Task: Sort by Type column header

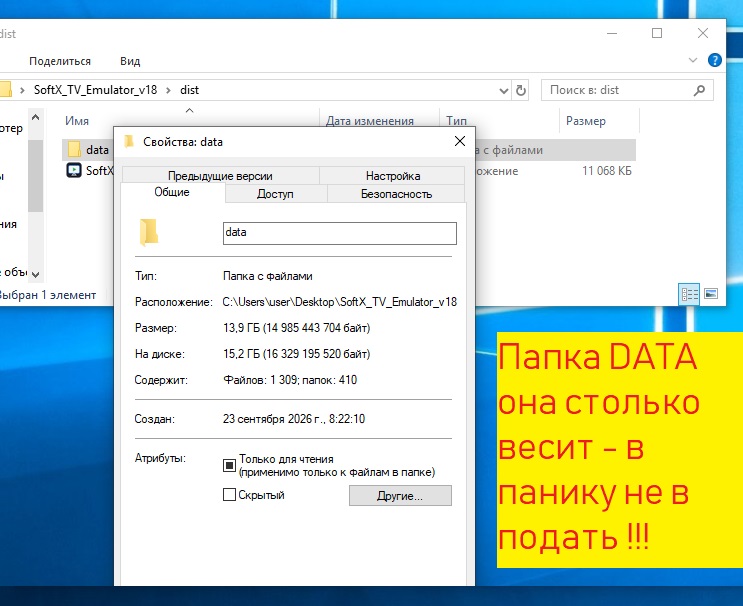Action: [x=456, y=121]
